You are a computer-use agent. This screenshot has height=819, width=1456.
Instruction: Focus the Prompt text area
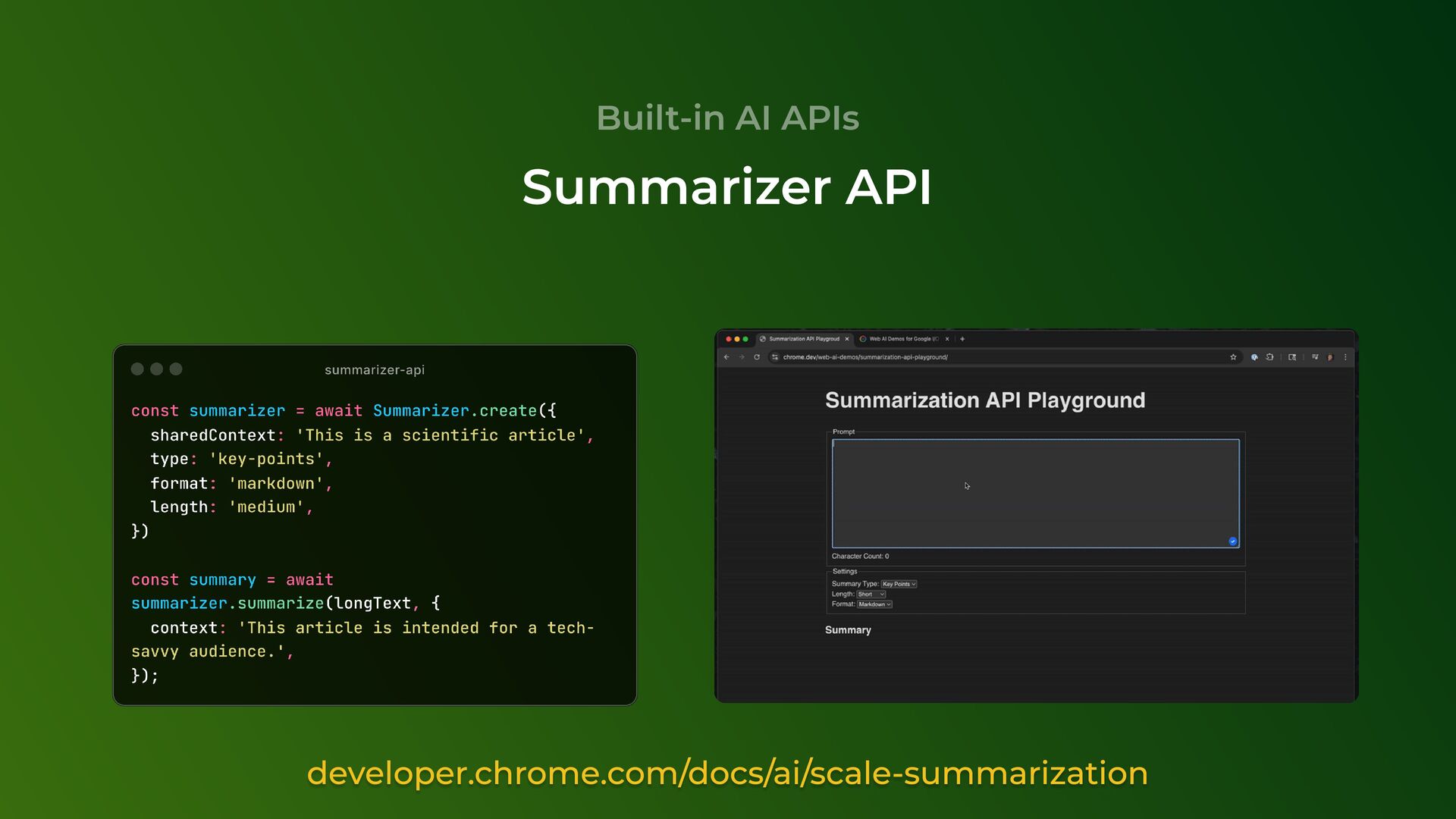click(x=1035, y=494)
